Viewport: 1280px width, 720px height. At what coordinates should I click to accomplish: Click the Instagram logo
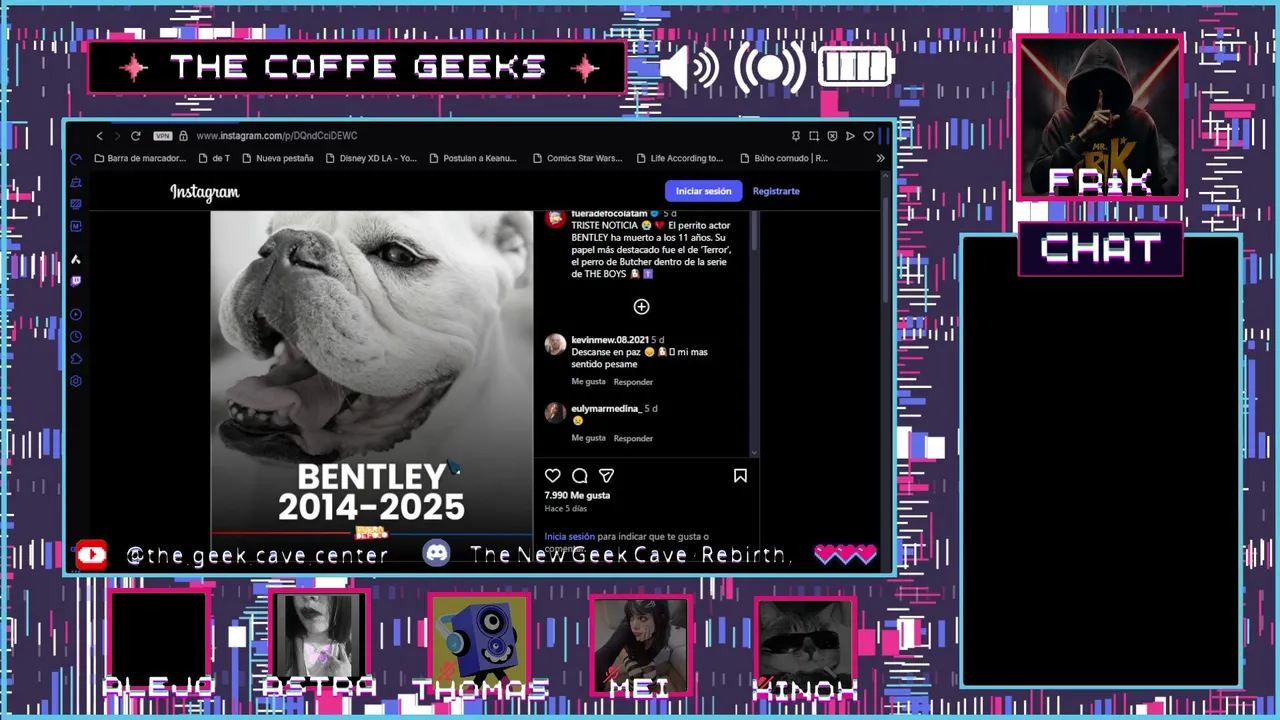204,192
